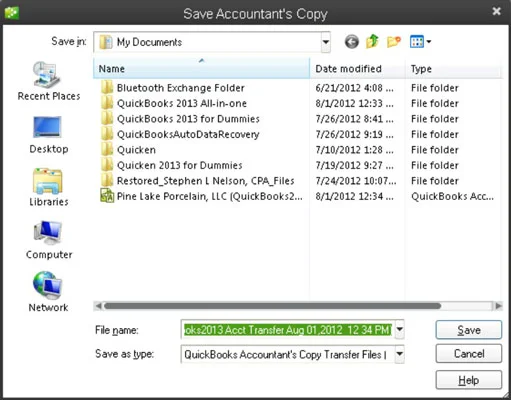
Task: Click the back navigation arrow icon
Action: click(x=351, y=42)
